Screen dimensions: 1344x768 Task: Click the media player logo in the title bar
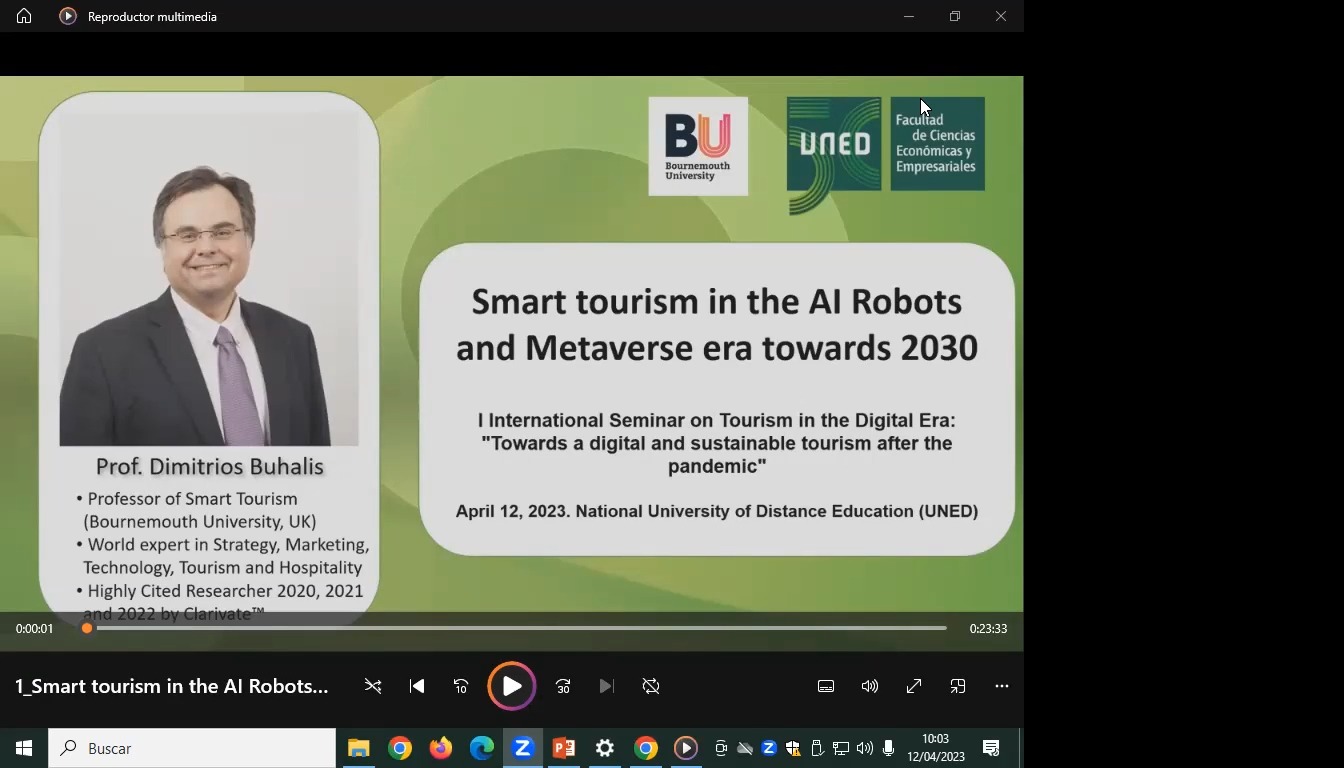click(68, 16)
